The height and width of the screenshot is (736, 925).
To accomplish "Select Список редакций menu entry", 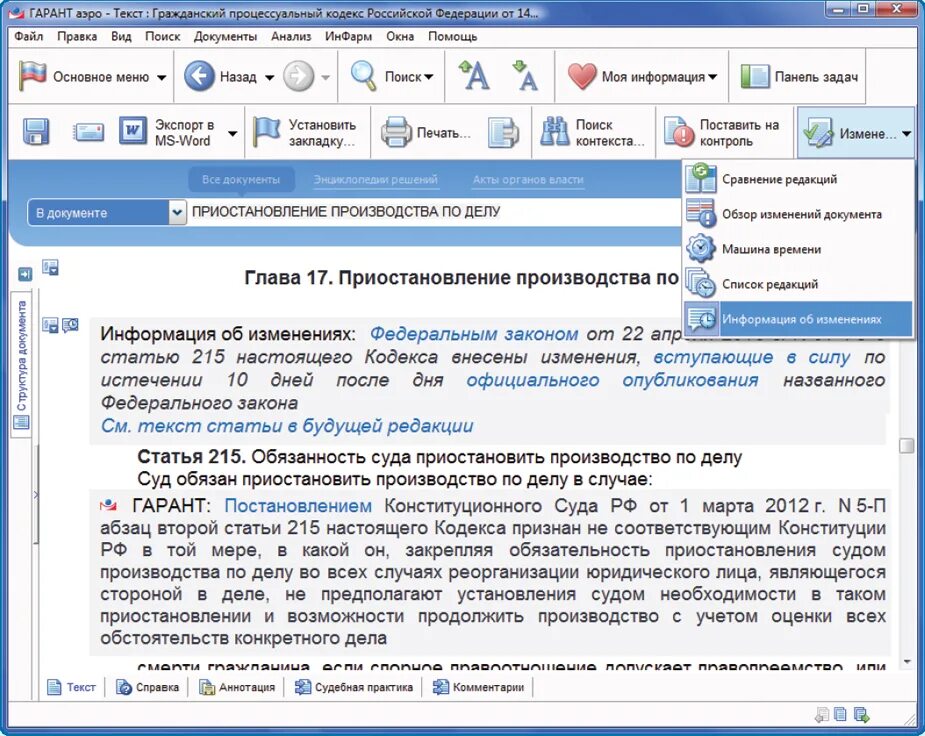I will click(x=798, y=284).
